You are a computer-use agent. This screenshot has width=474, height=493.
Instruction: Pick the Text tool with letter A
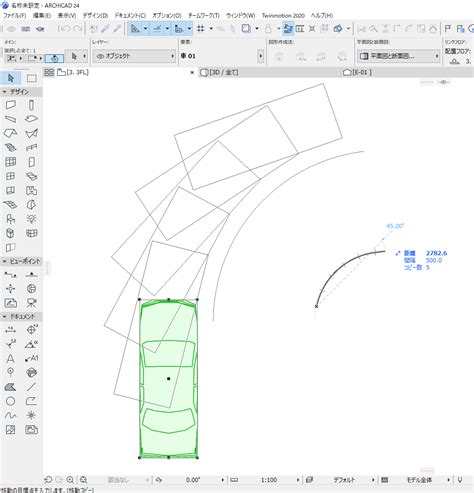[x=11, y=359]
